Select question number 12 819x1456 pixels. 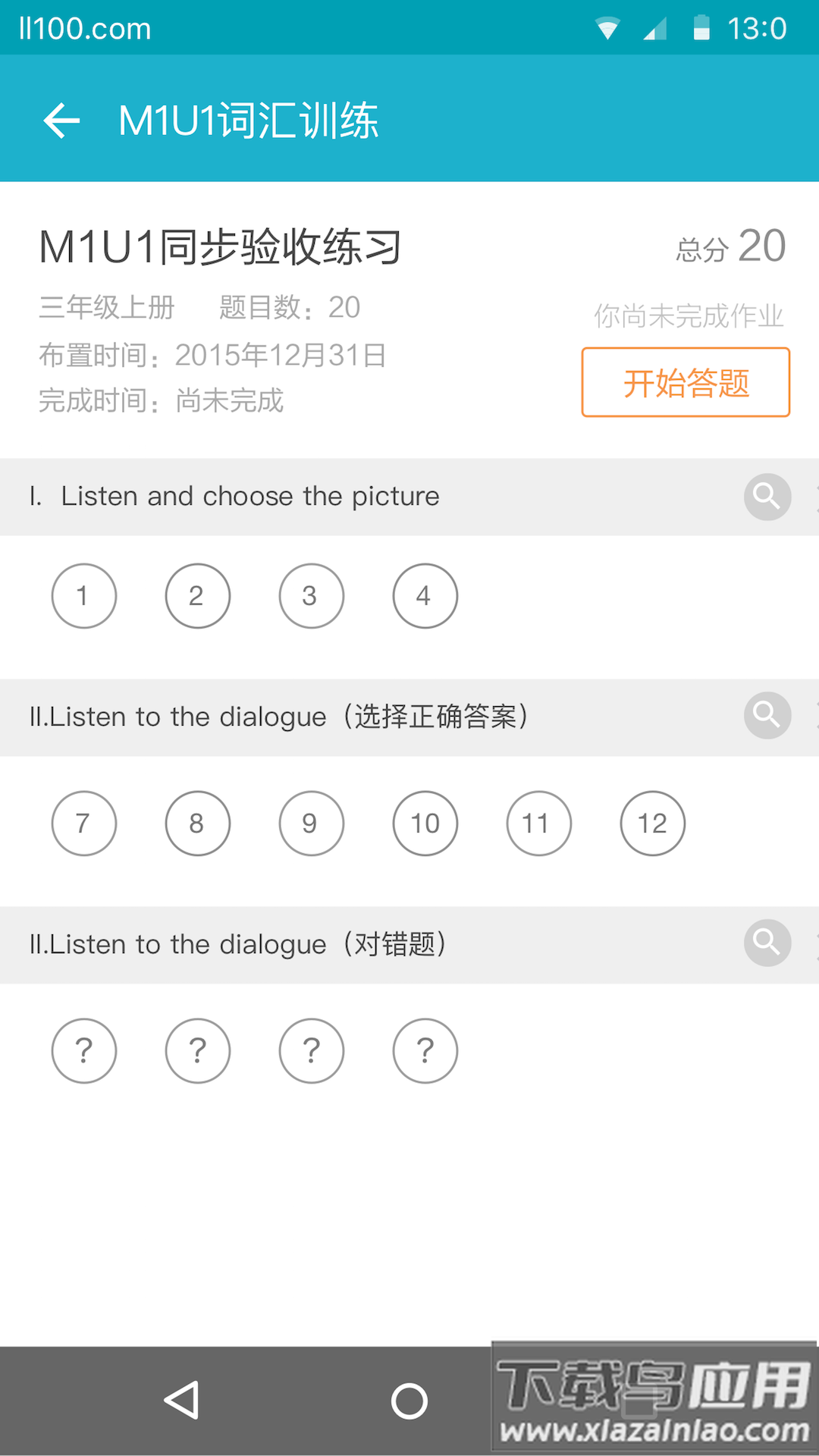tap(653, 824)
